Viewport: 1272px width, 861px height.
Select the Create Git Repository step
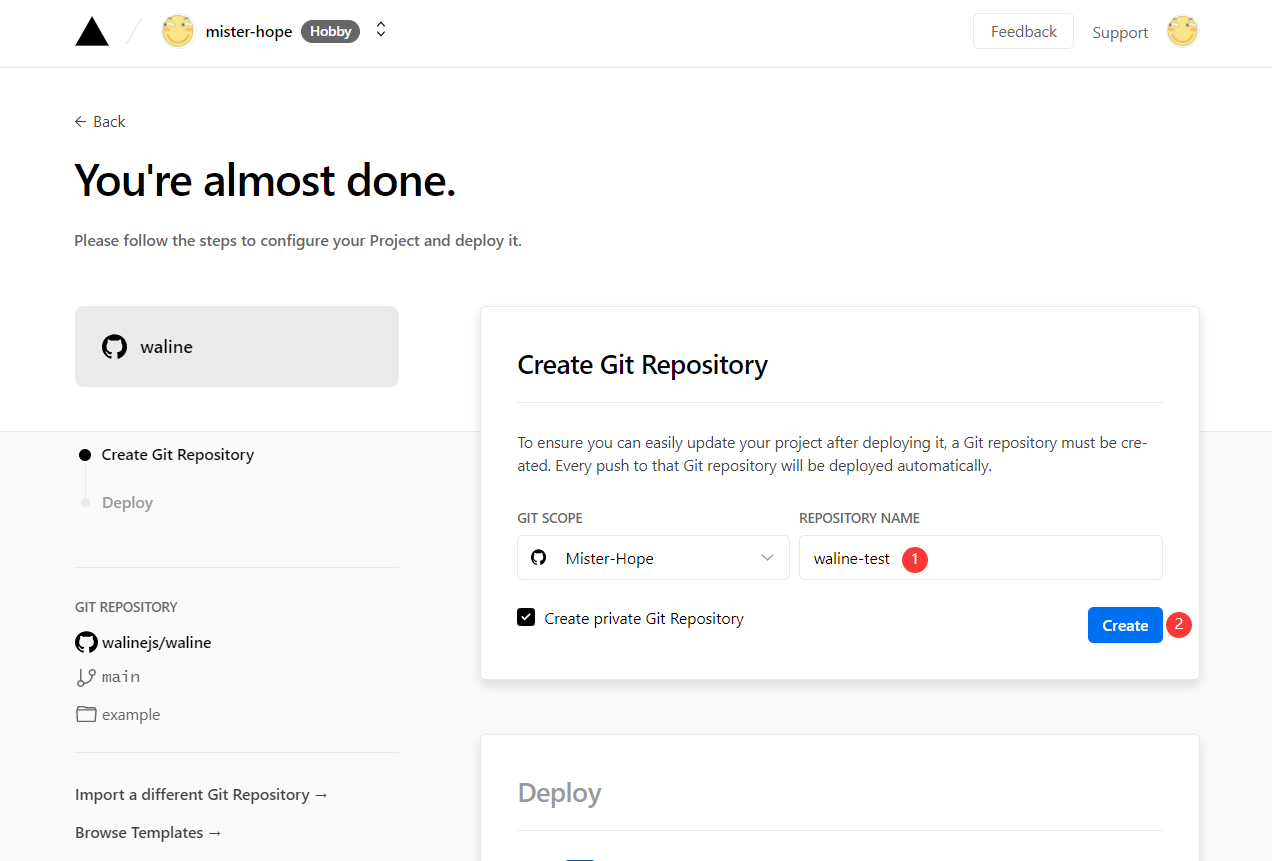(177, 454)
